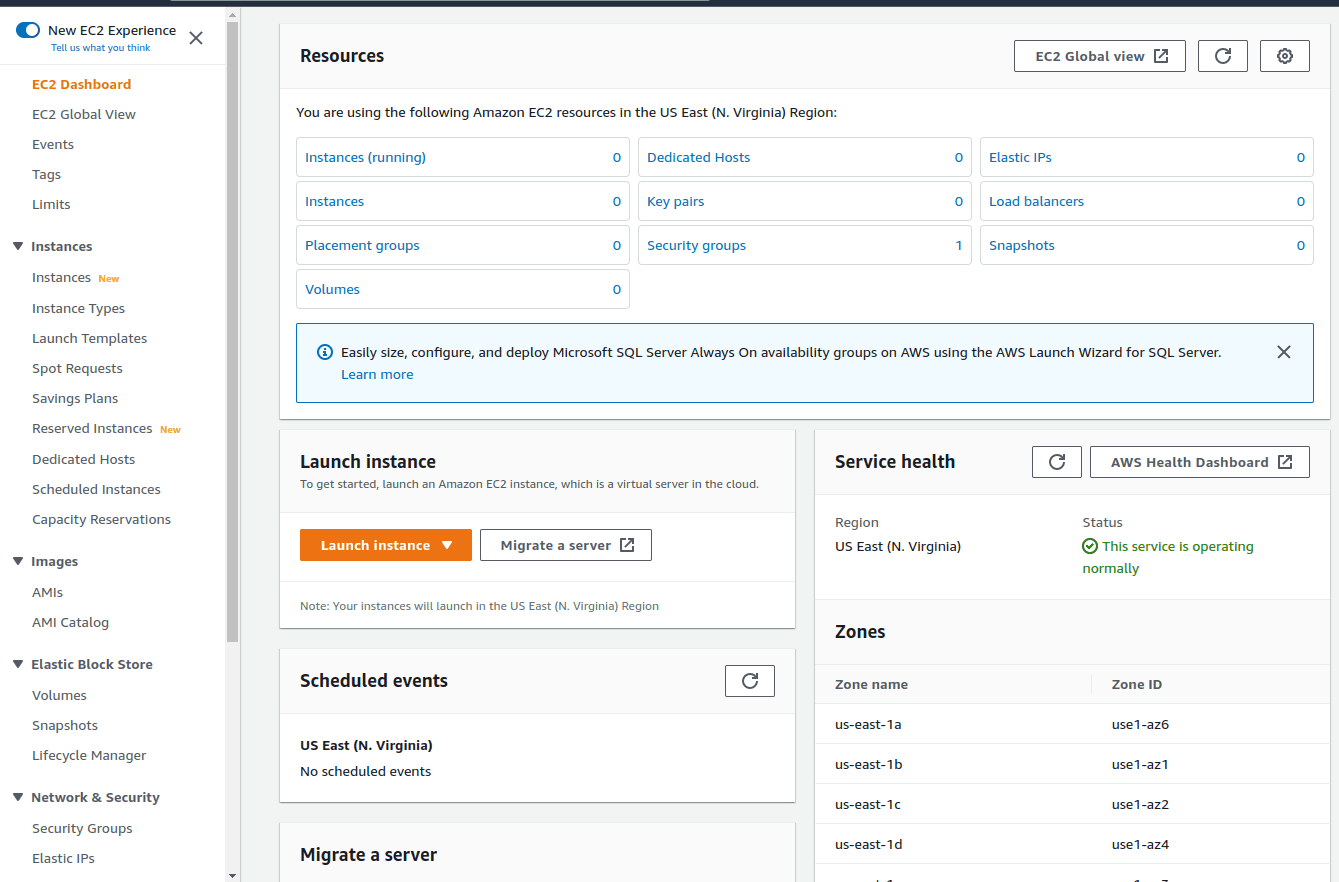Open AMI Catalog from the sidebar
The height and width of the screenshot is (882, 1339).
pos(70,622)
